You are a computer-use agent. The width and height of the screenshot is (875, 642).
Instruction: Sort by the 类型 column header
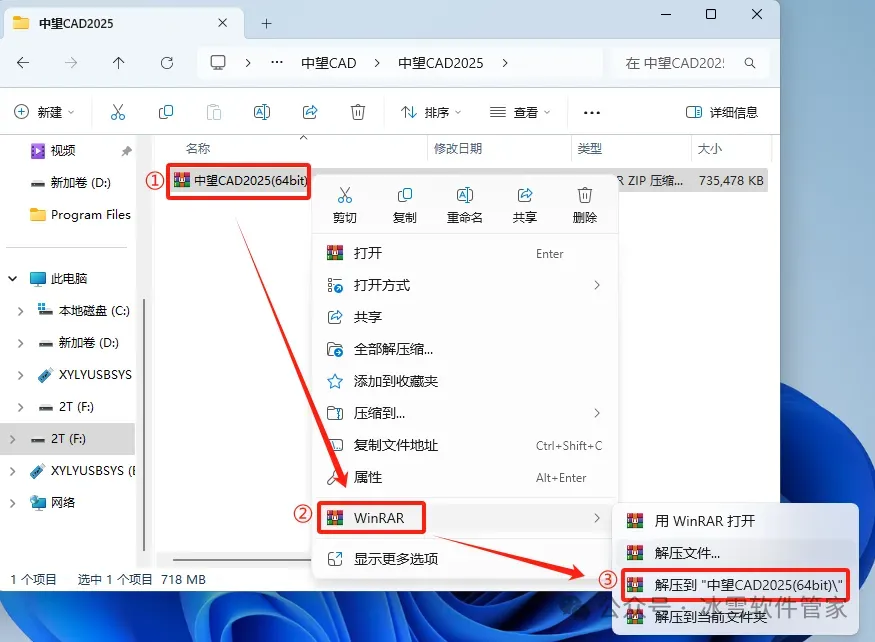[589, 148]
